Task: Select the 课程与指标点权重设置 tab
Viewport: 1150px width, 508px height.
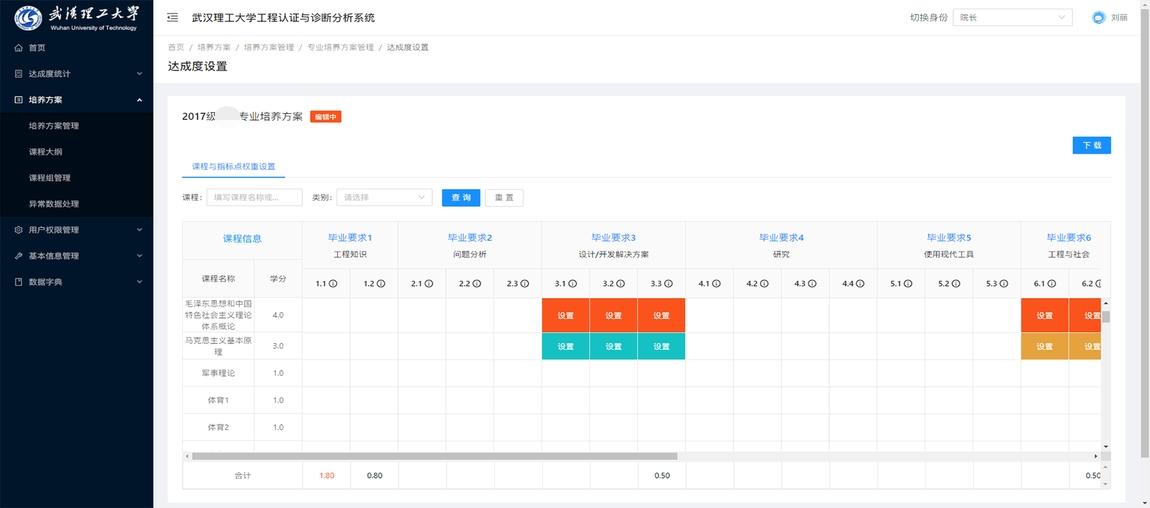Action: [233, 166]
